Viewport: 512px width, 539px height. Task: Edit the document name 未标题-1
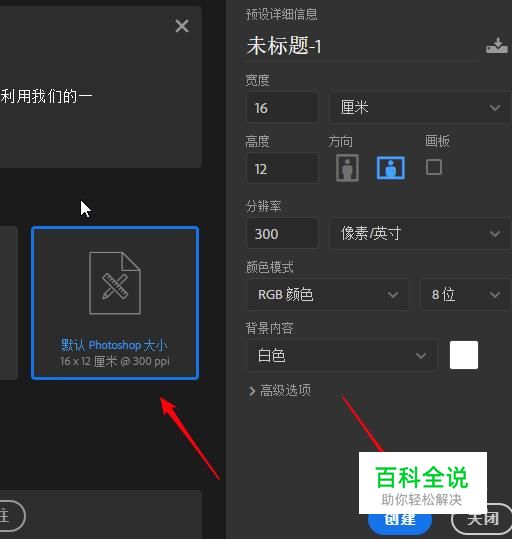[284, 46]
